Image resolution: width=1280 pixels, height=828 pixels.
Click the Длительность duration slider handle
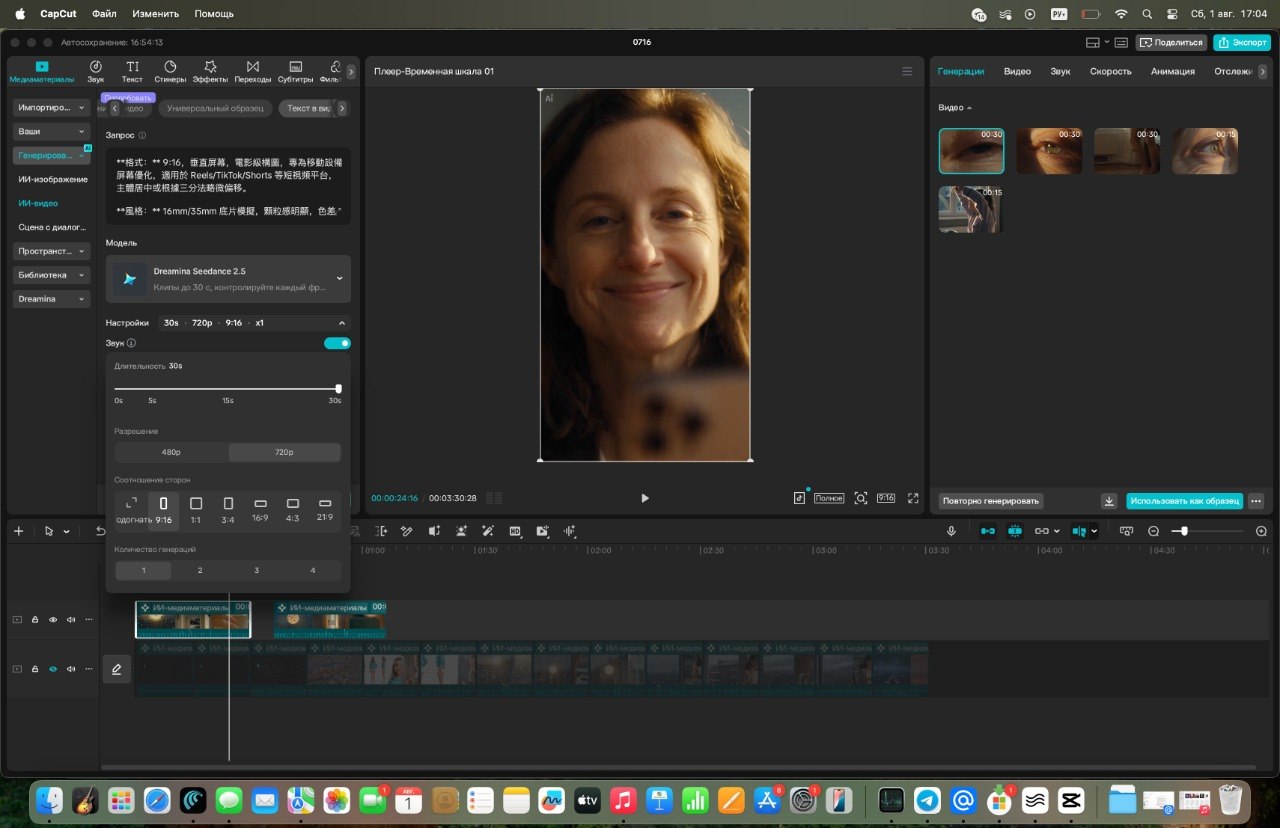click(x=338, y=388)
